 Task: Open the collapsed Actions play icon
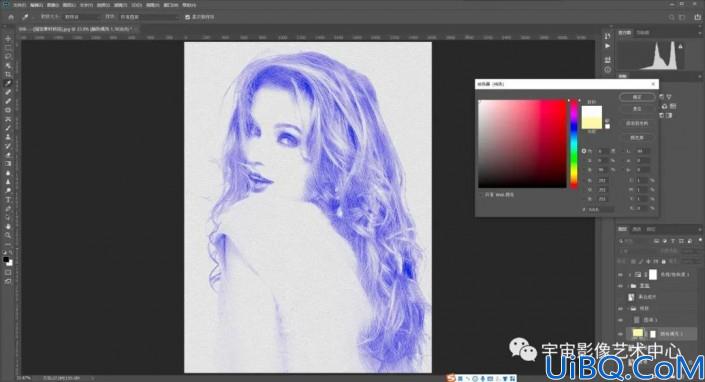[607, 46]
